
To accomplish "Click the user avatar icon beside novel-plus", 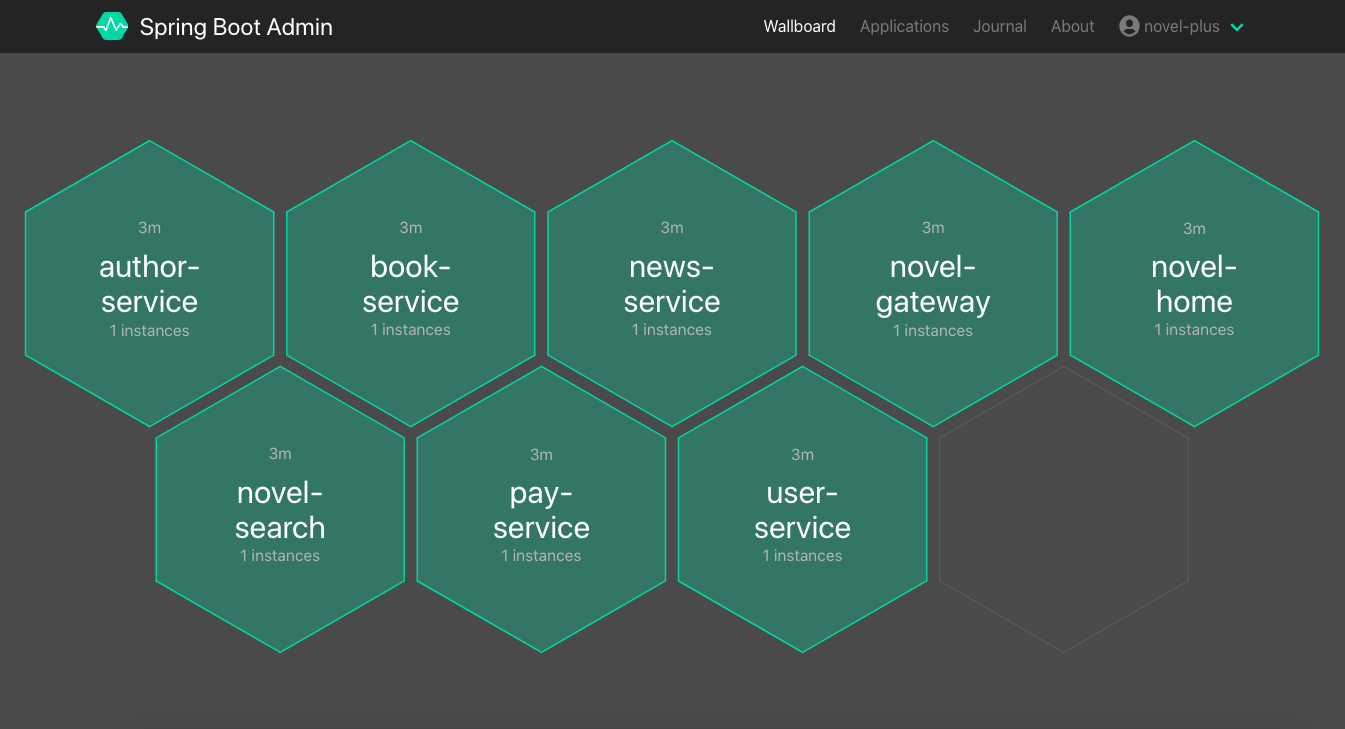I will coord(1129,27).
